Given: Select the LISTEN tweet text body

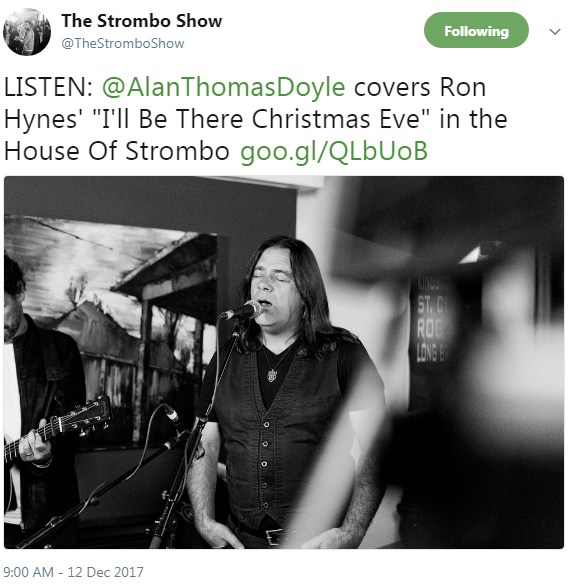Looking at the screenshot, I should (x=256, y=120).
